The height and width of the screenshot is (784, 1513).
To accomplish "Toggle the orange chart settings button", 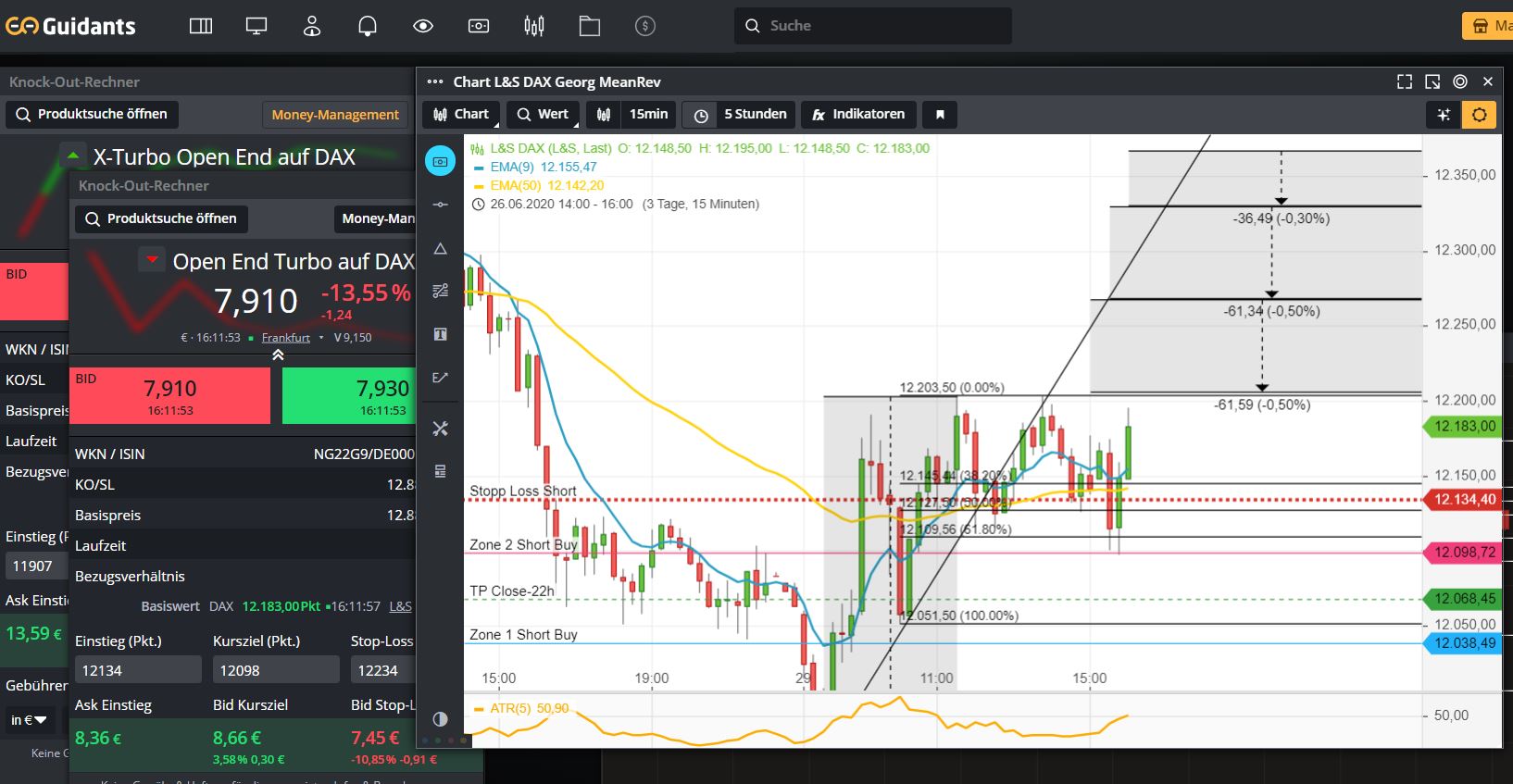I will [x=1480, y=115].
